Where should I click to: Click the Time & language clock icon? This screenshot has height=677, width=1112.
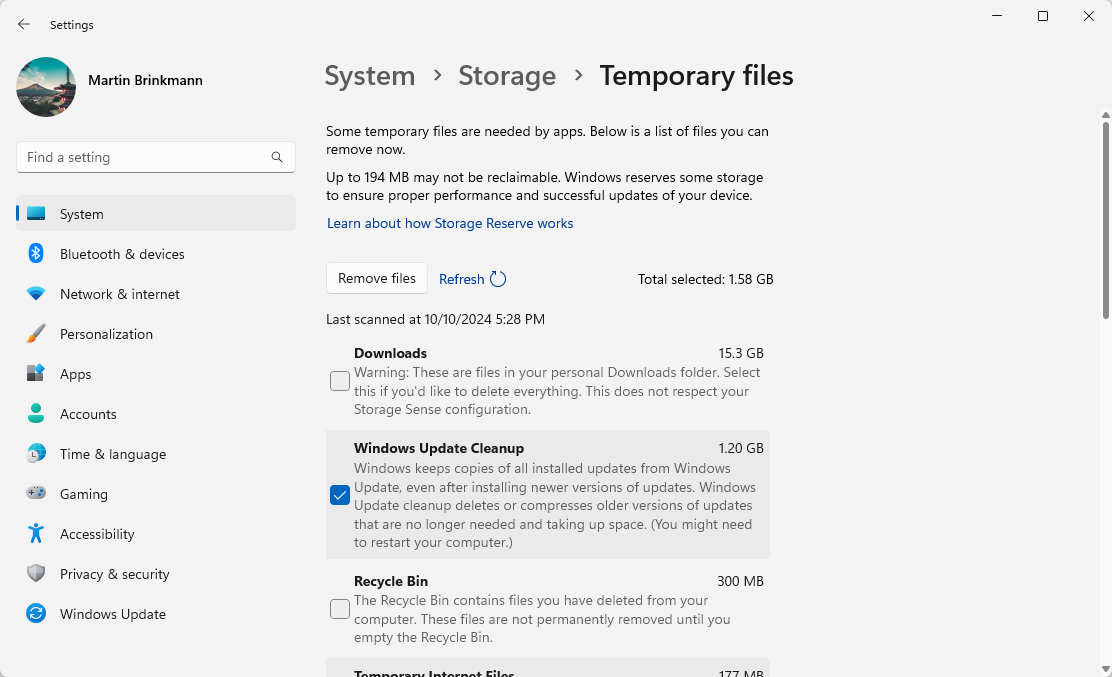[36, 453]
